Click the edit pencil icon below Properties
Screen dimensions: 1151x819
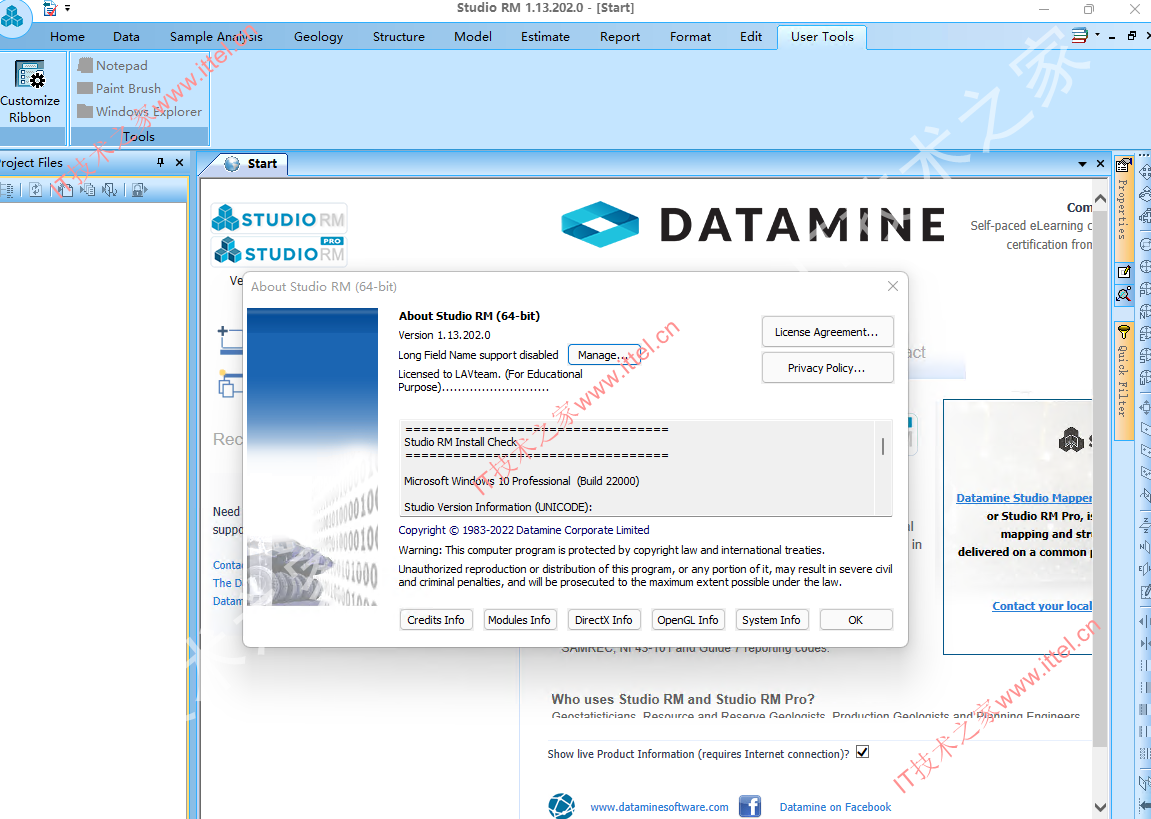(x=1123, y=272)
